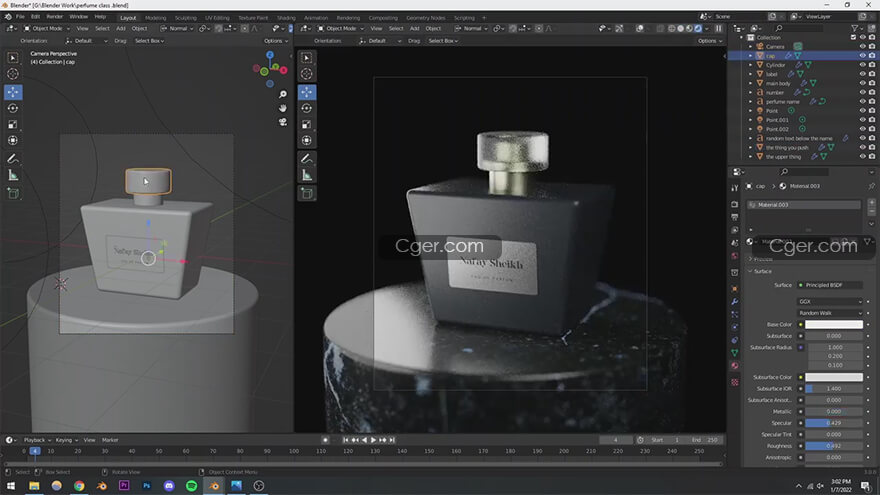Click the Roughness slider
The width and height of the screenshot is (880, 495).
pos(833,446)
